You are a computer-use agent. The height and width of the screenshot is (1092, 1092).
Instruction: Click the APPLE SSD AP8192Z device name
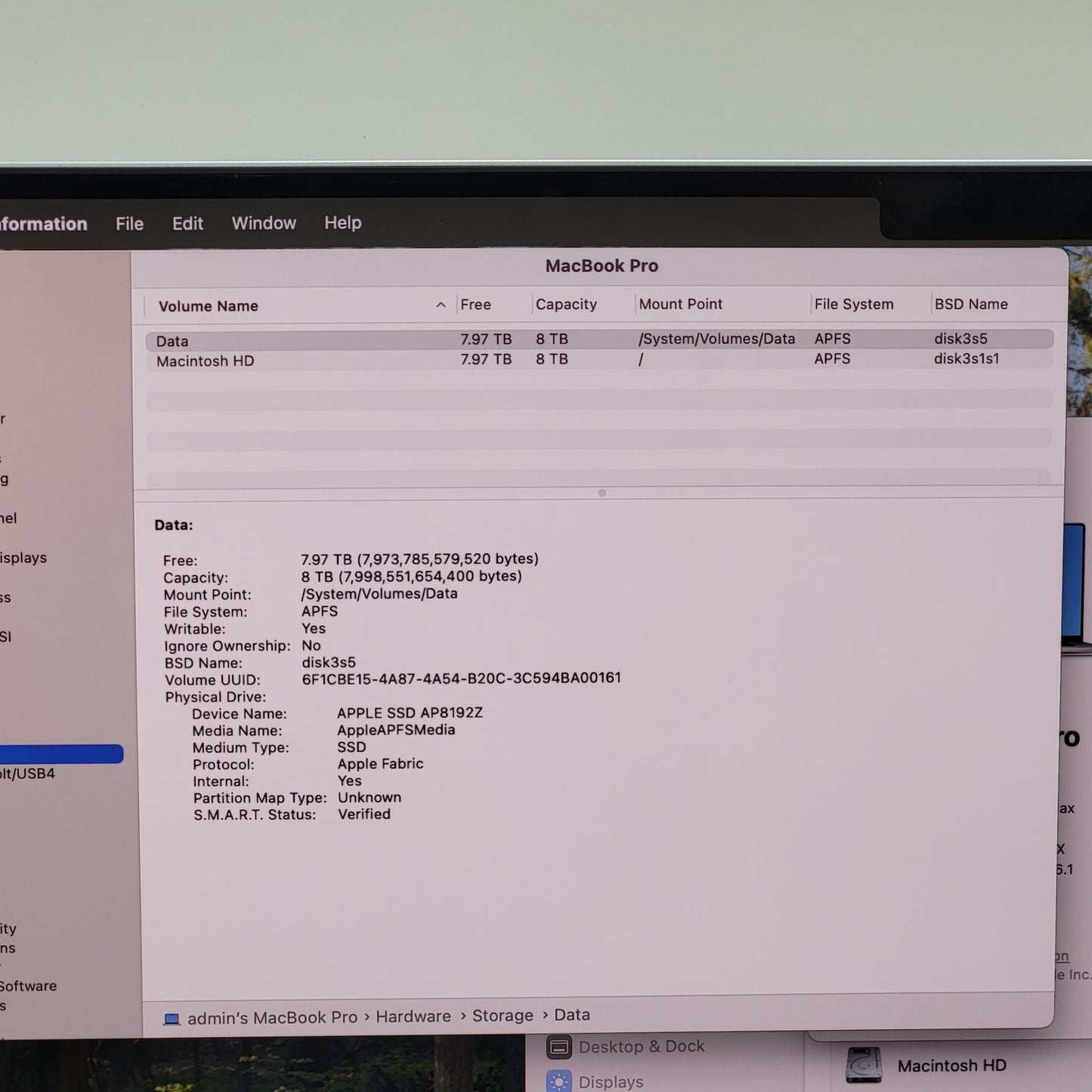[x=410, y=713]
